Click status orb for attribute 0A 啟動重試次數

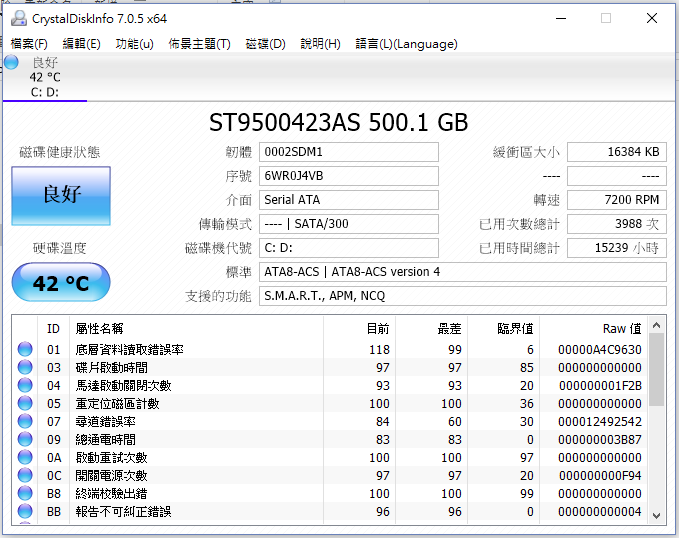[25, 457]
